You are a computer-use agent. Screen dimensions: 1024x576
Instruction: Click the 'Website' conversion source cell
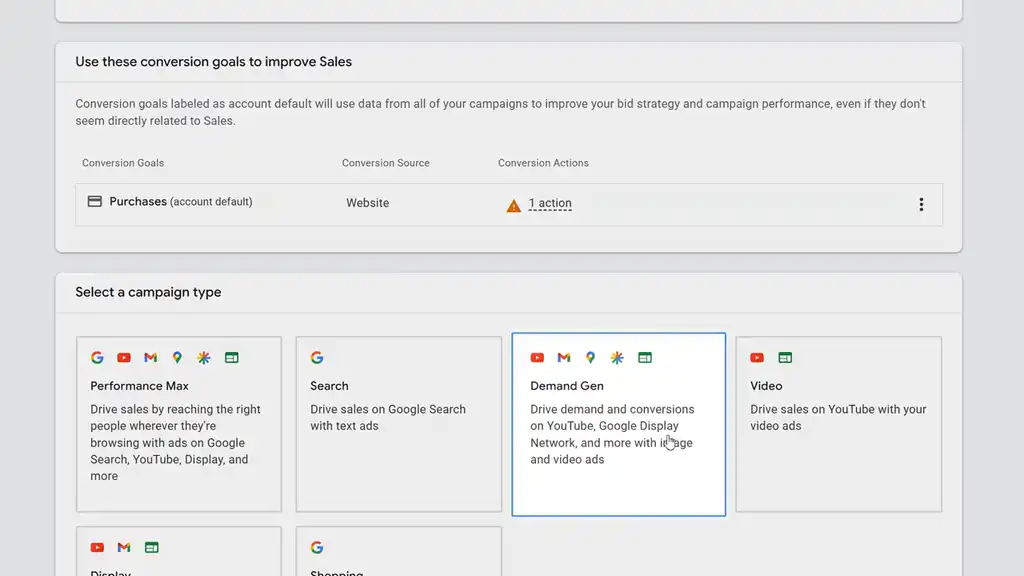click(368, 203)
